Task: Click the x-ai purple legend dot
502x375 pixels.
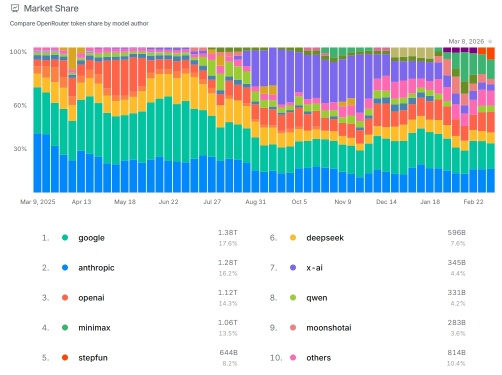Action: (x=293, y=268)
